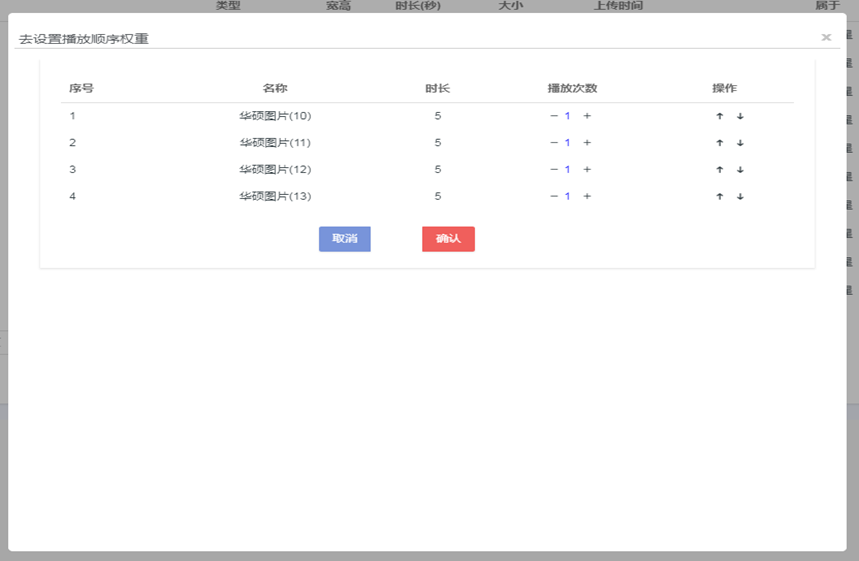The width and height of the screenshot is (859, 561).
Task: Move 华硕图片(12) row up
Action: (719, 170)
